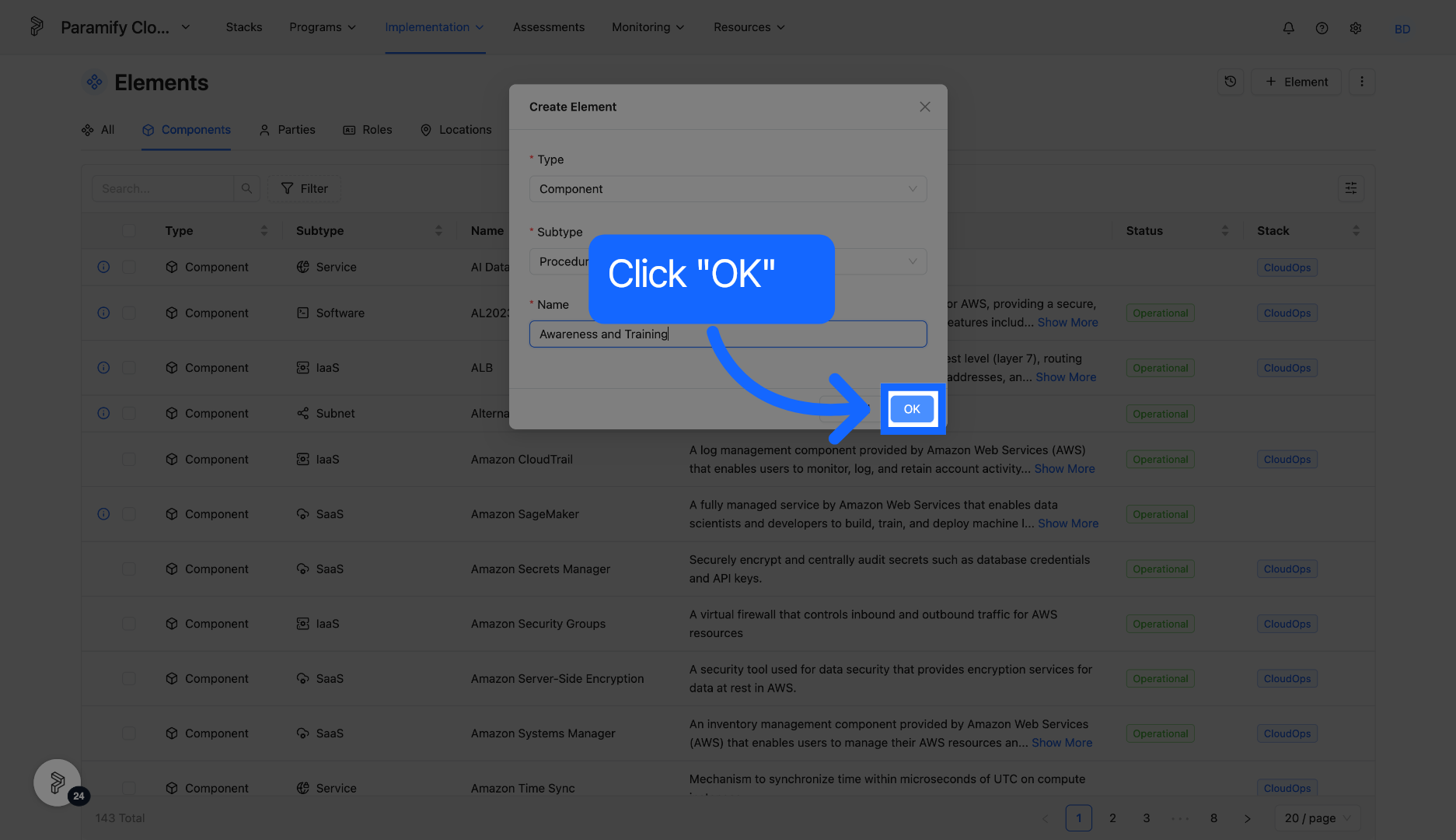The width and height of the screenshot is (1456, 840).
Task: Switch to the Components tab
Action: [x=187, y=130]
